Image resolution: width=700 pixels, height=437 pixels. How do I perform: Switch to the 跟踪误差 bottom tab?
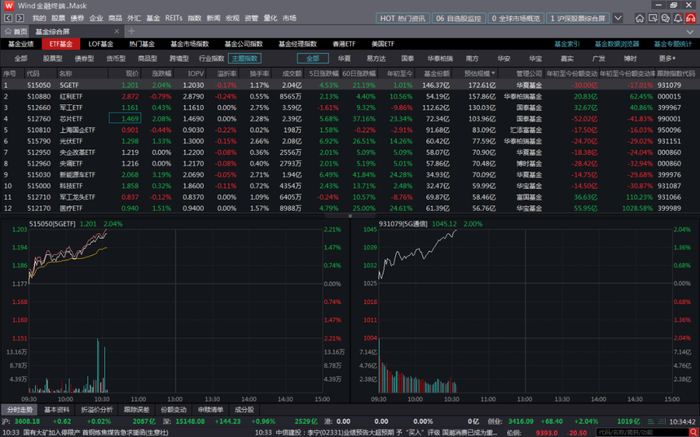click(x=137, y=409)
